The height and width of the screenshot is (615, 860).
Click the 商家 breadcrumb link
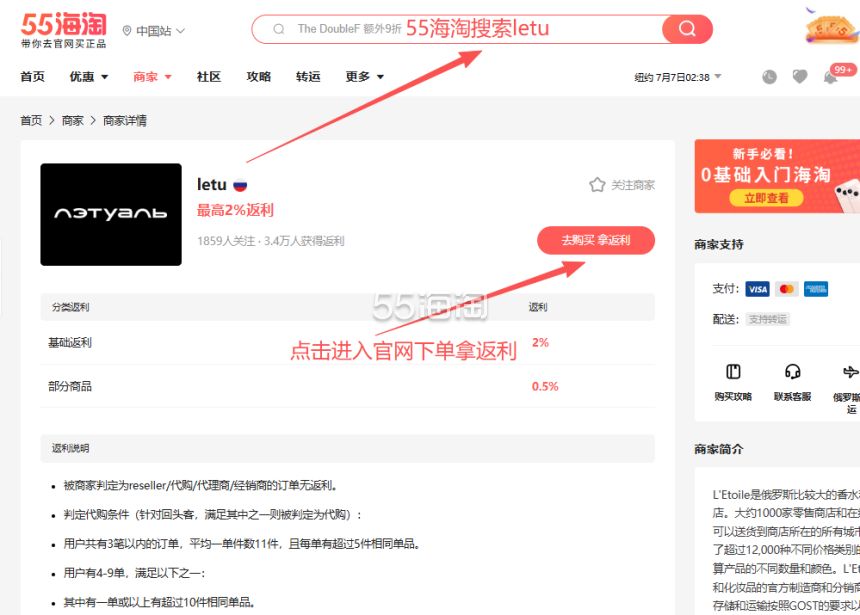[x=72, y=121]
